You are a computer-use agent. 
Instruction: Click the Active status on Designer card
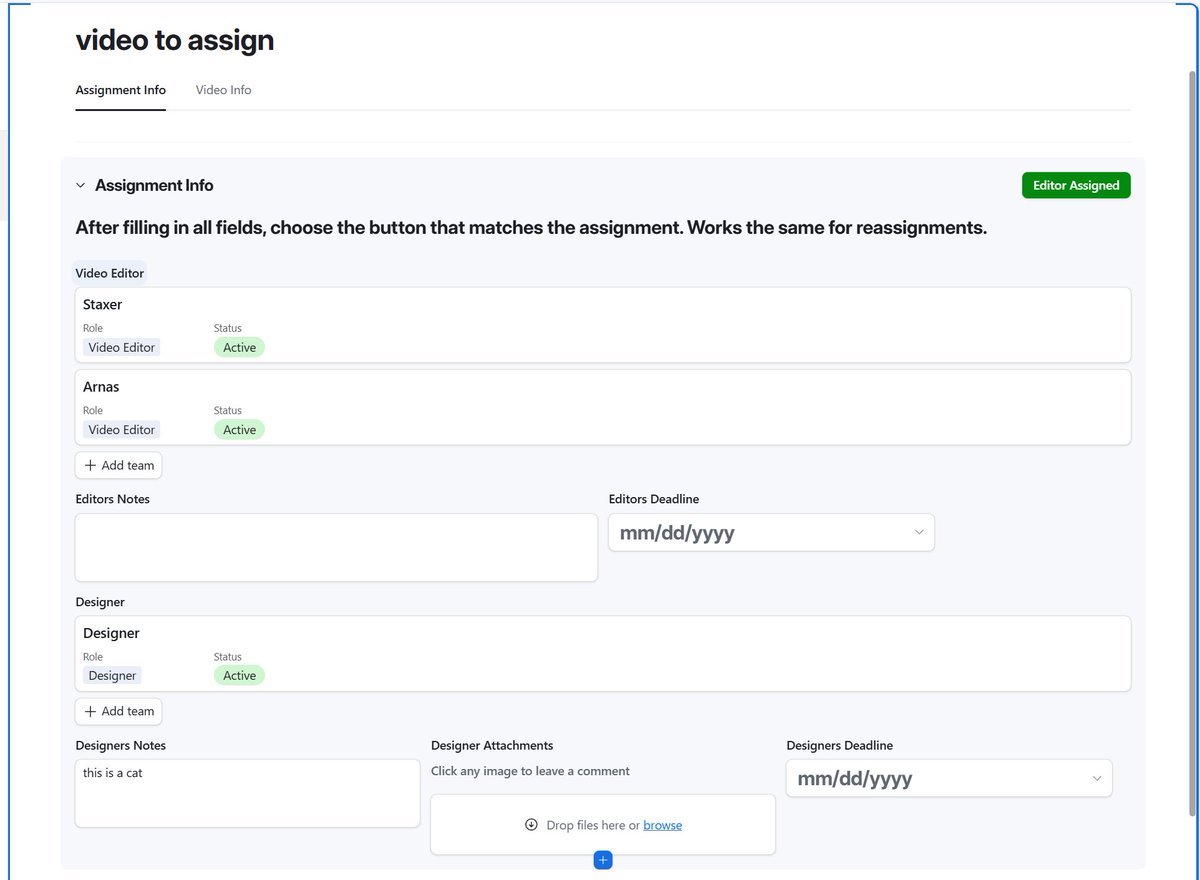(x=239, y=676)
